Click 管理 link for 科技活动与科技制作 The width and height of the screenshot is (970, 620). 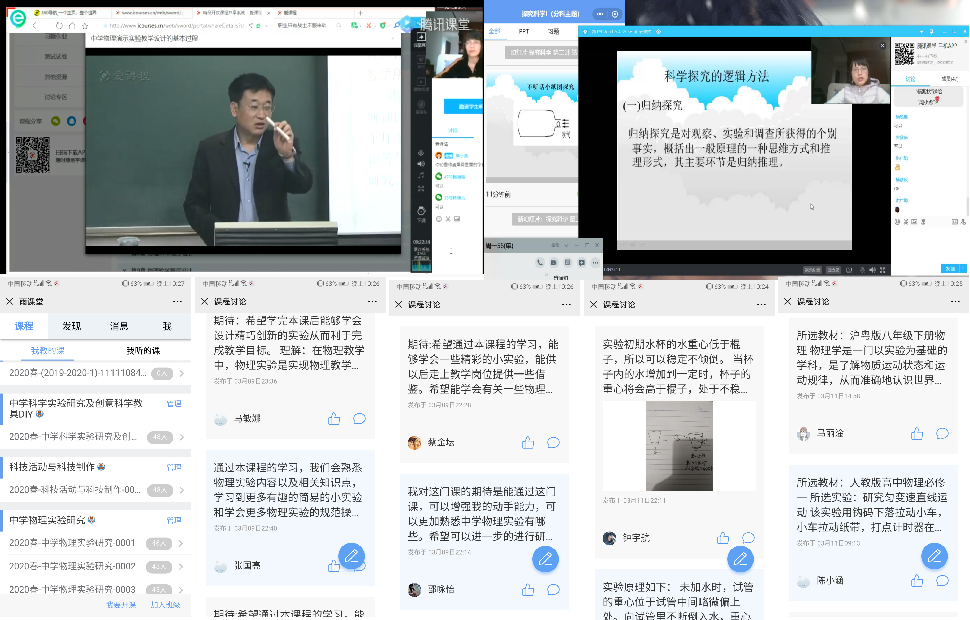point(174,467)
